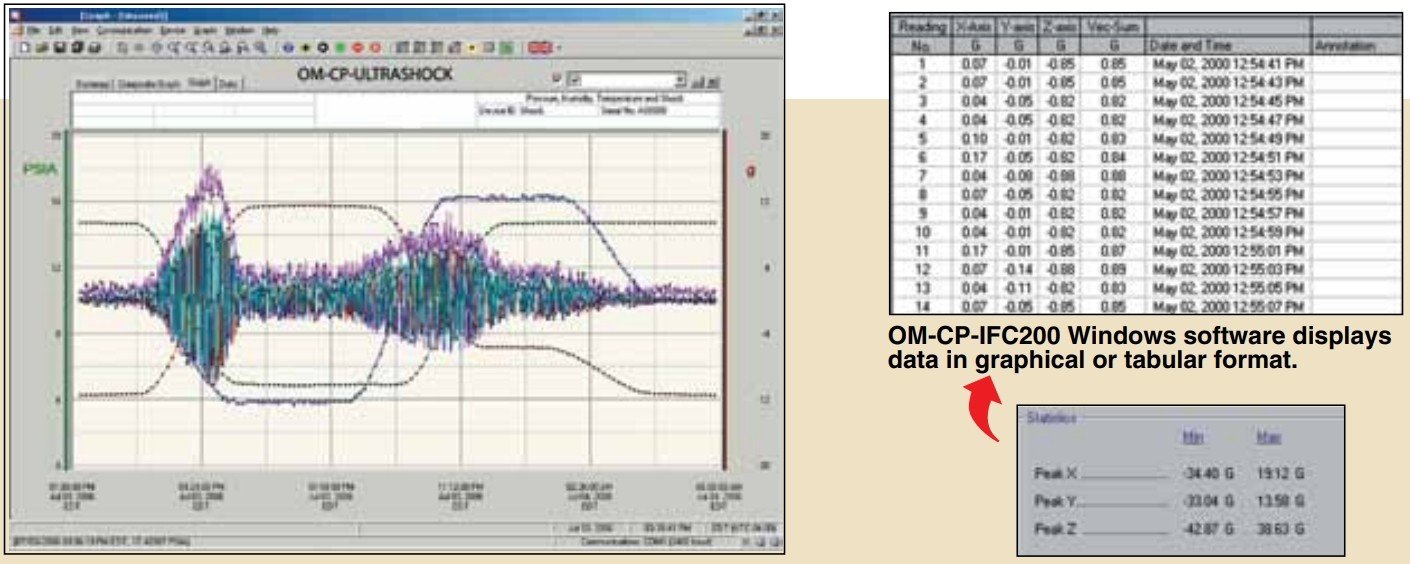
Task: Open the Graph menu
Action: point(205,31)
